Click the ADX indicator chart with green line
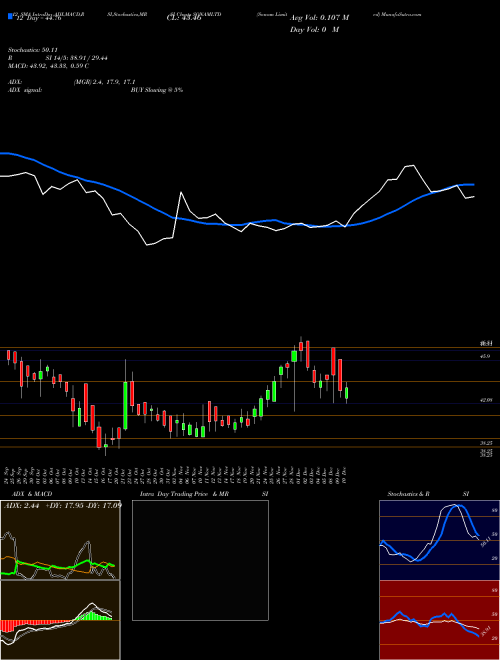 point(60,540)
